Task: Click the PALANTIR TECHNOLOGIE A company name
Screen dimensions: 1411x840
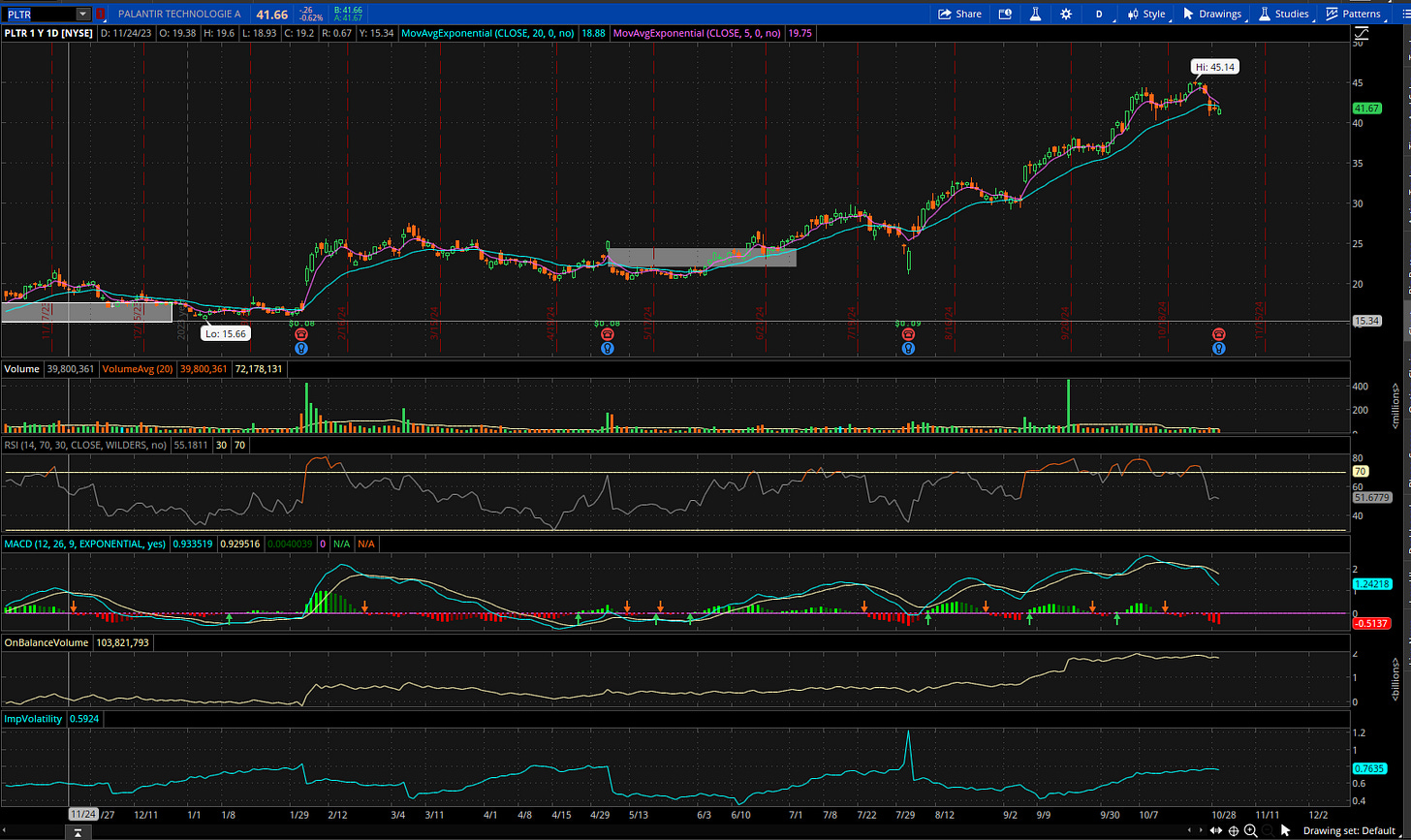Action: point(178,14)
